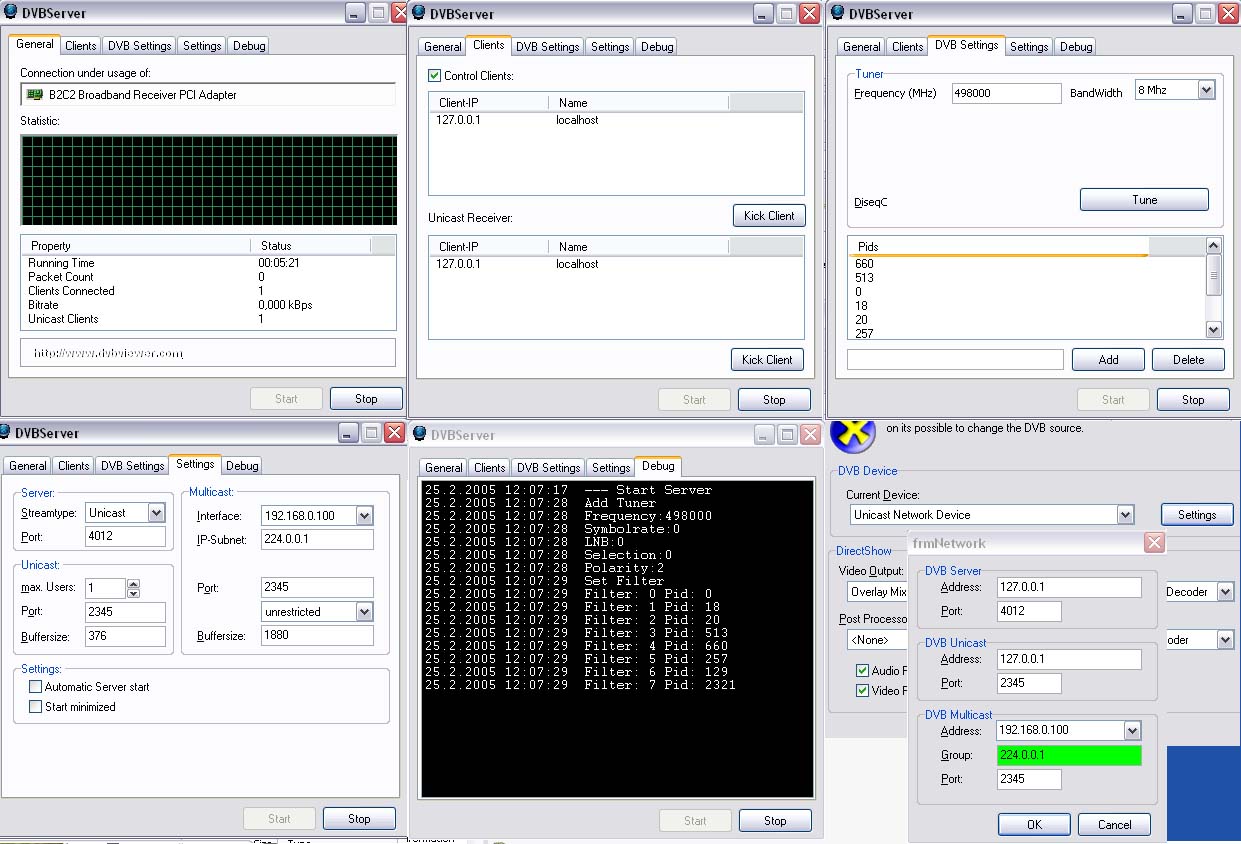The height and width of the screenshot is (844, 1241).
Task: Open the Decoder dropdown beside frmNetwork
Action: 1226,592
